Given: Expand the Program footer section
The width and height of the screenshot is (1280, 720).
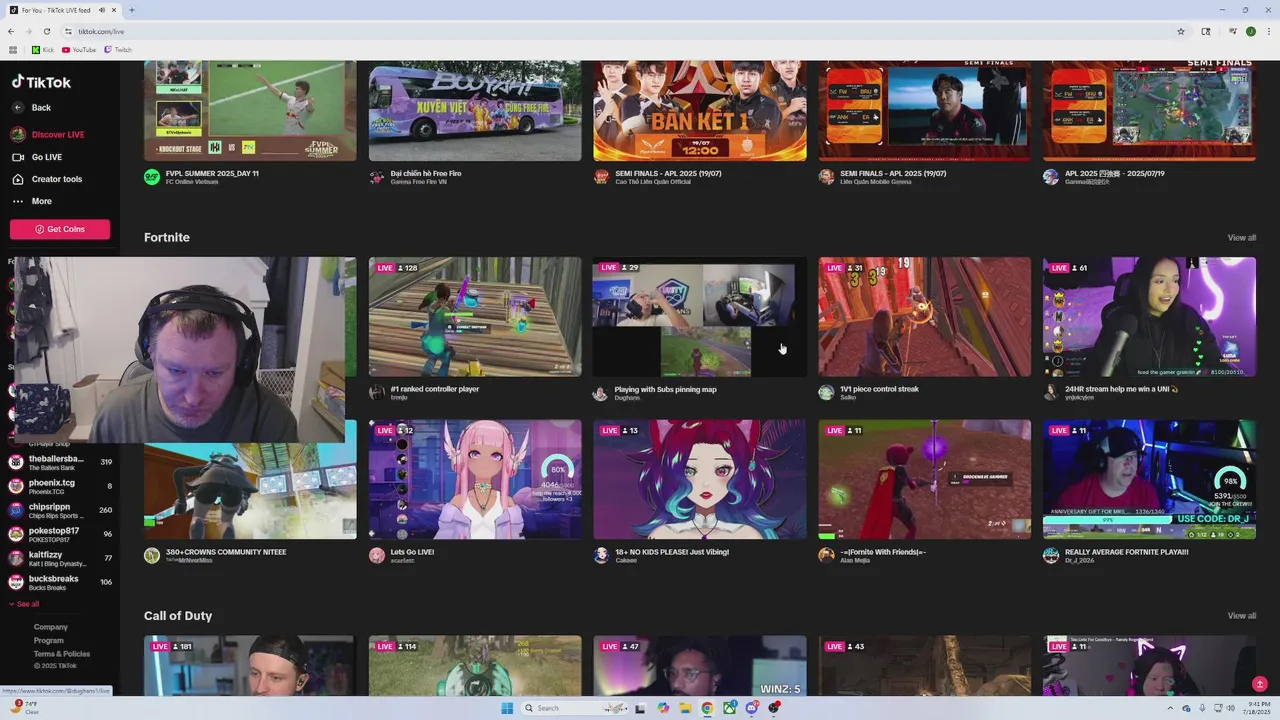Looking at the screenshot, I should pyautogui.click(x=48, y=640).
